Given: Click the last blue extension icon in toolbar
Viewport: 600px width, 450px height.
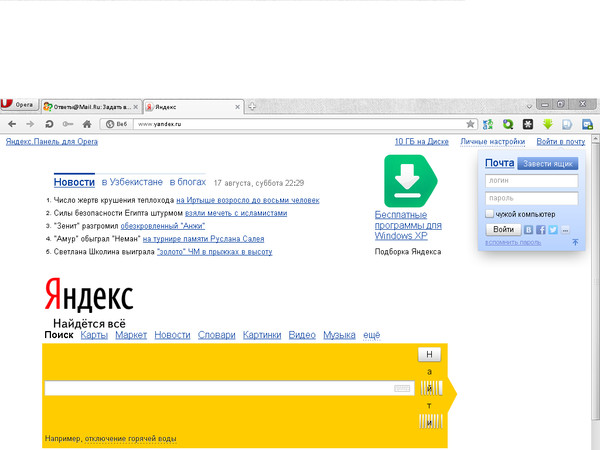Looking at the screenshot, I should [x=587, y=124].
